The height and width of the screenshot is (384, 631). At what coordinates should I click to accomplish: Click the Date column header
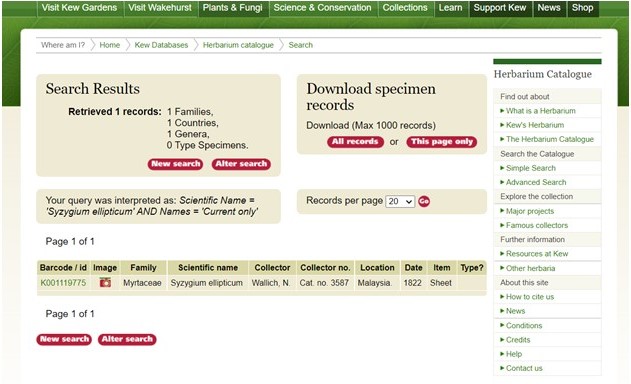pos(413,268)
